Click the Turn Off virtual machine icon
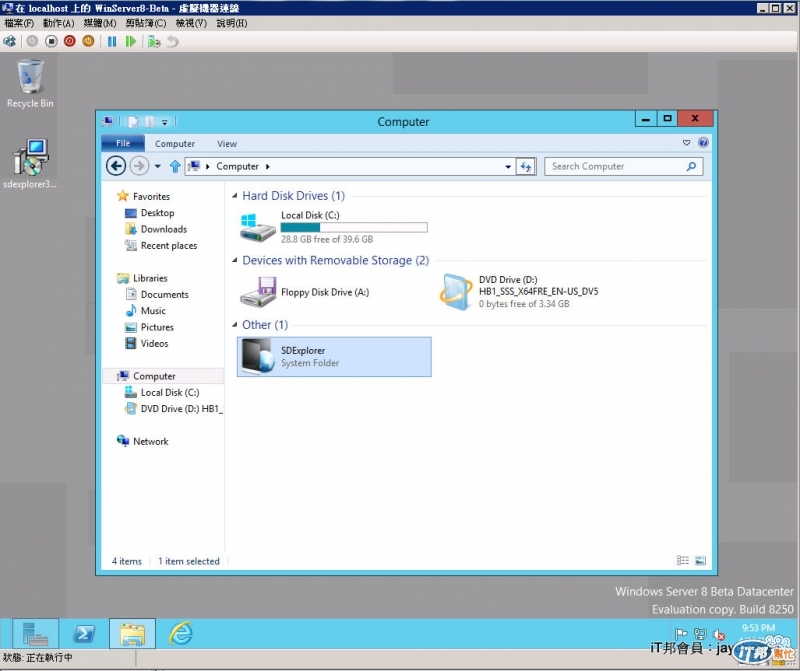Viewport: 800px width, 671px height. coord(51,41)
